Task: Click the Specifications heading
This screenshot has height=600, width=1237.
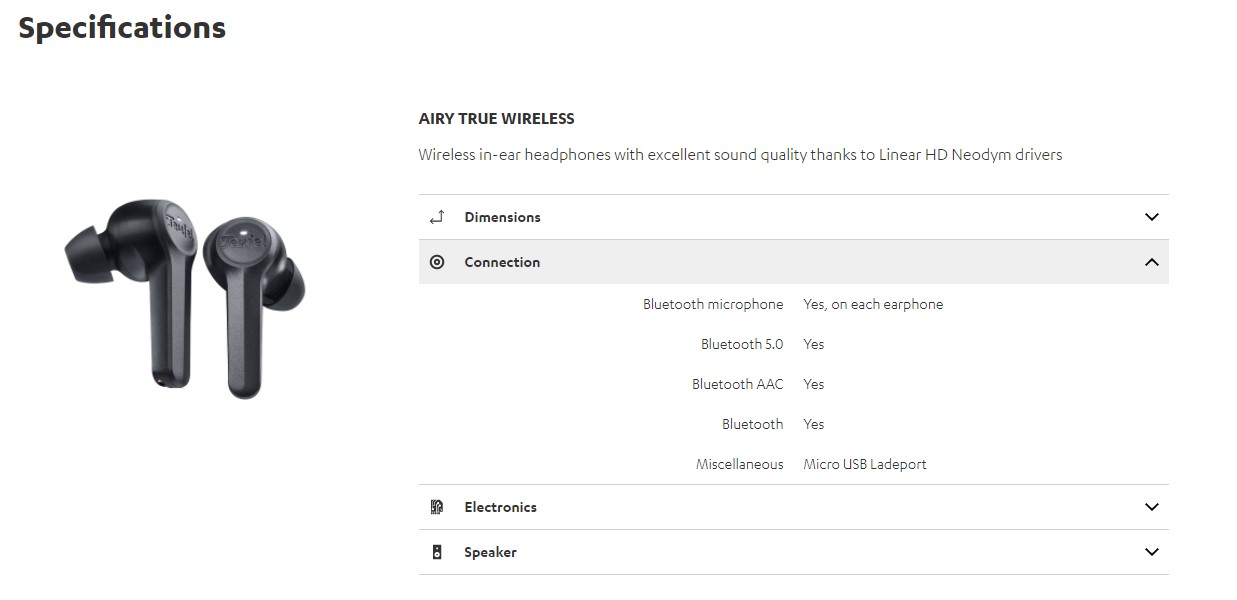Action: [122, 28]
